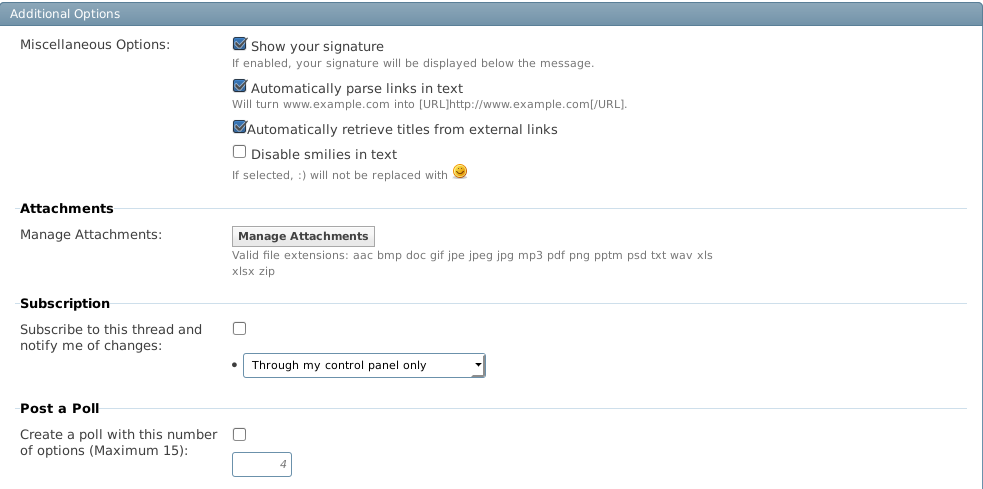
Task: Click the 'Automatically parse links in text' label
Action: [x=357, y=88]
